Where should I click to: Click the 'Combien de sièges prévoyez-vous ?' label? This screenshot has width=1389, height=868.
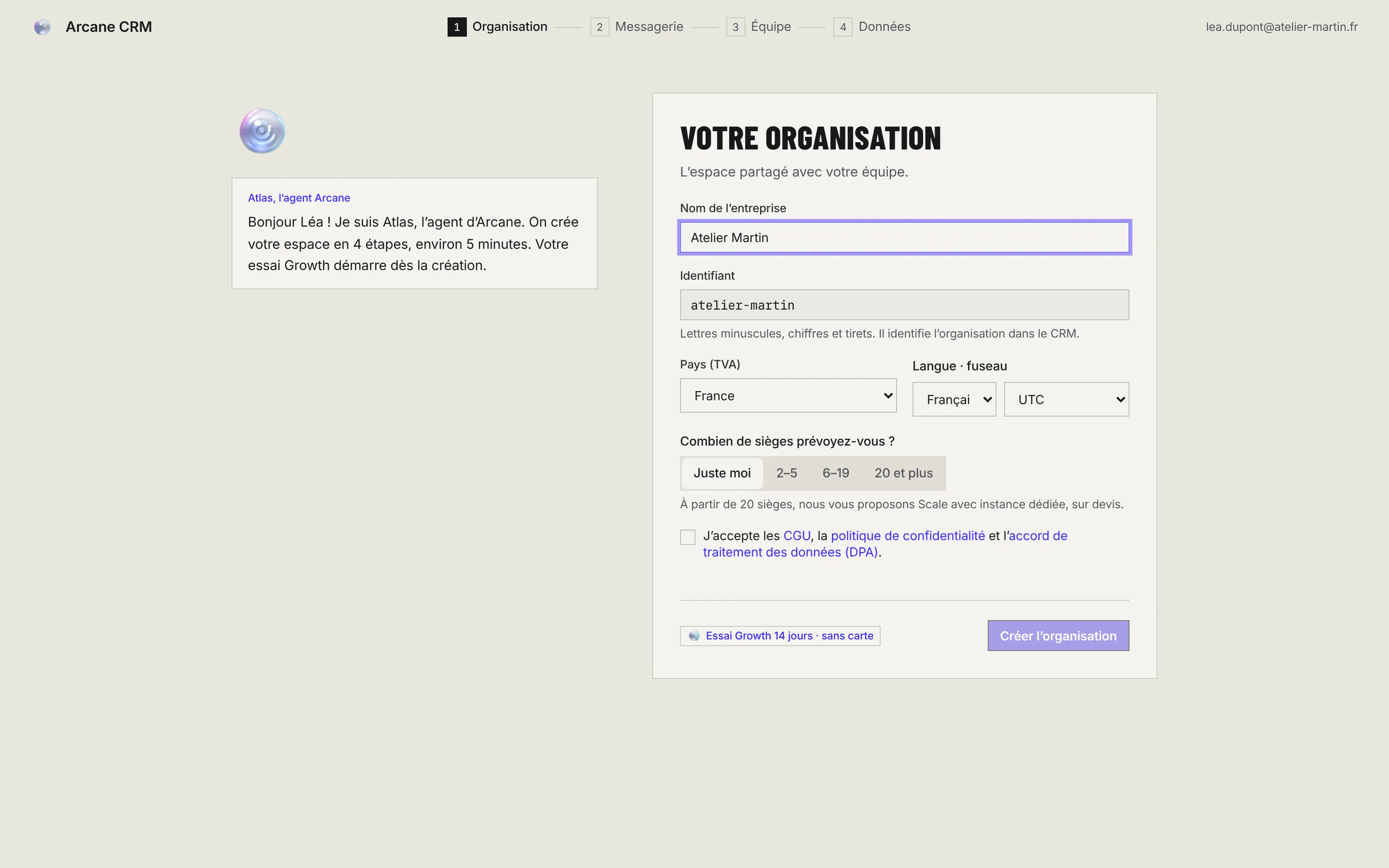coord(787,441)
